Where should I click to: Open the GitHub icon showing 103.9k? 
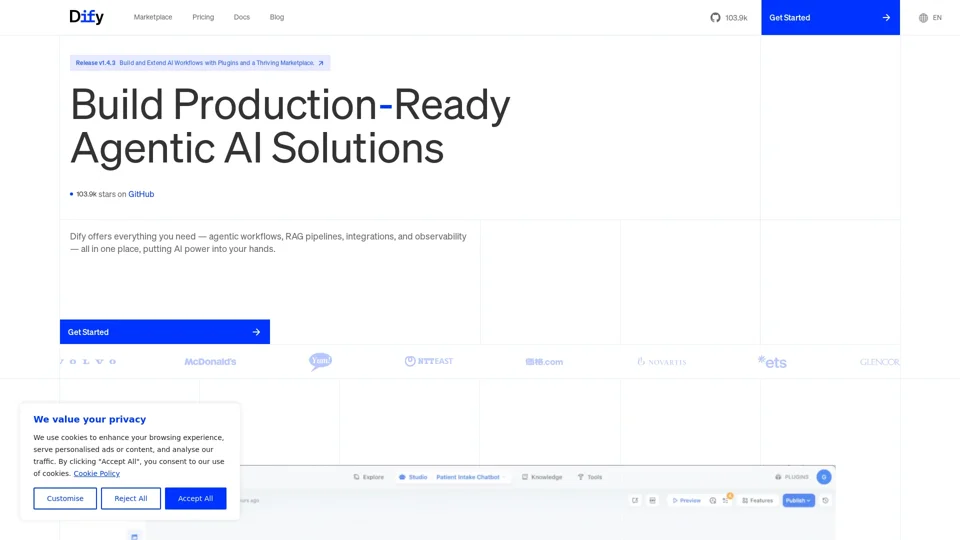pyautogui.click(x=715, y=18)
